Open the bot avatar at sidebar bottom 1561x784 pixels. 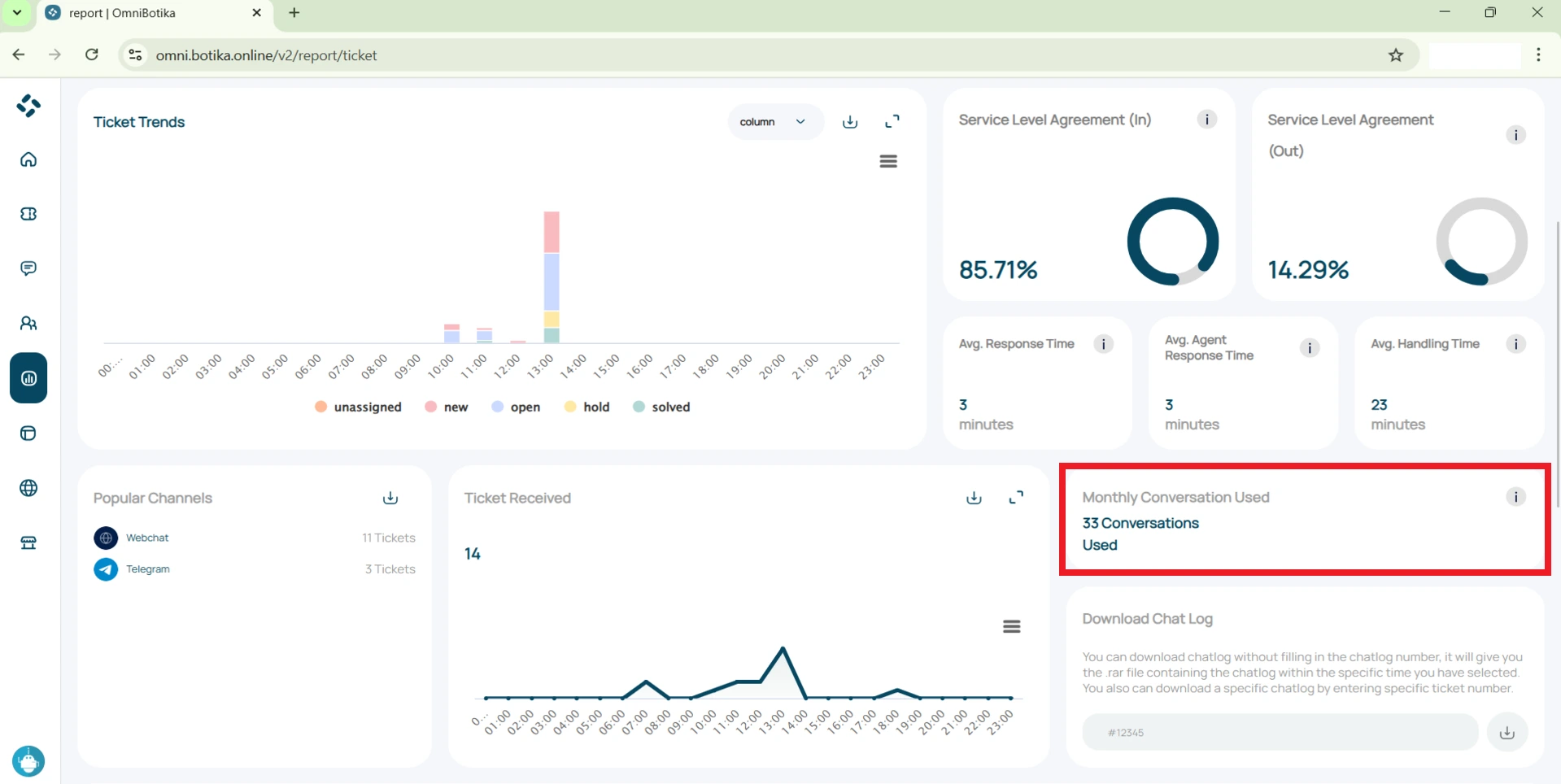point(28,761)
